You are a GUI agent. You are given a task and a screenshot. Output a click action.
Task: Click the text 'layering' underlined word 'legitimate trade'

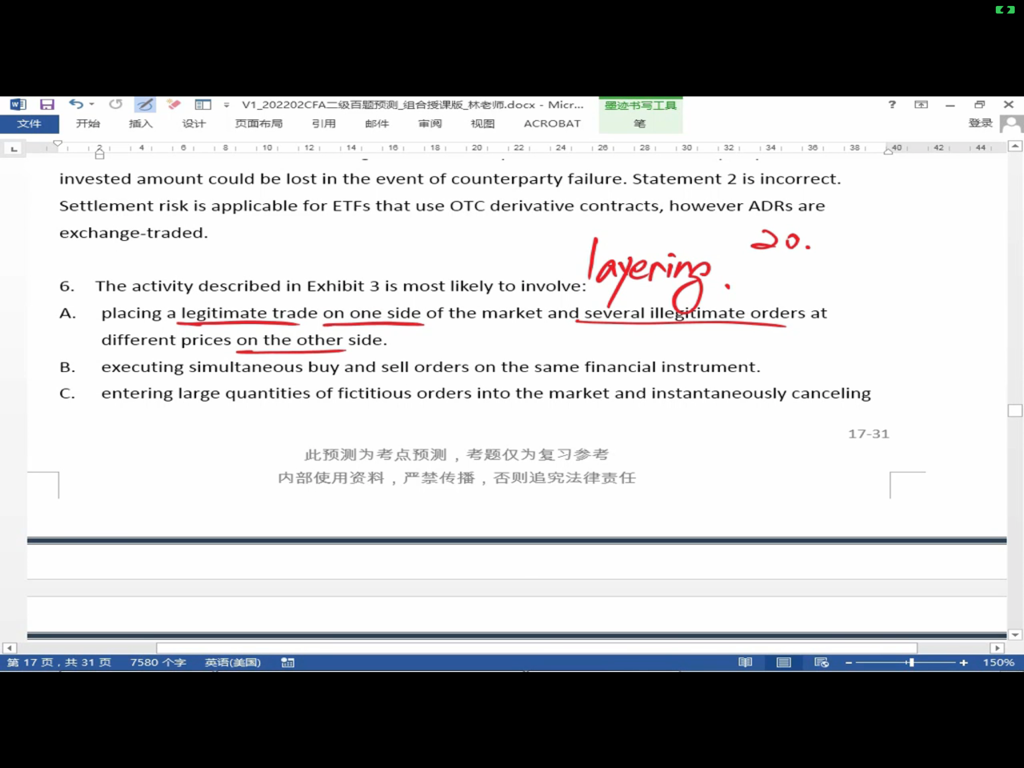(249, 313)
